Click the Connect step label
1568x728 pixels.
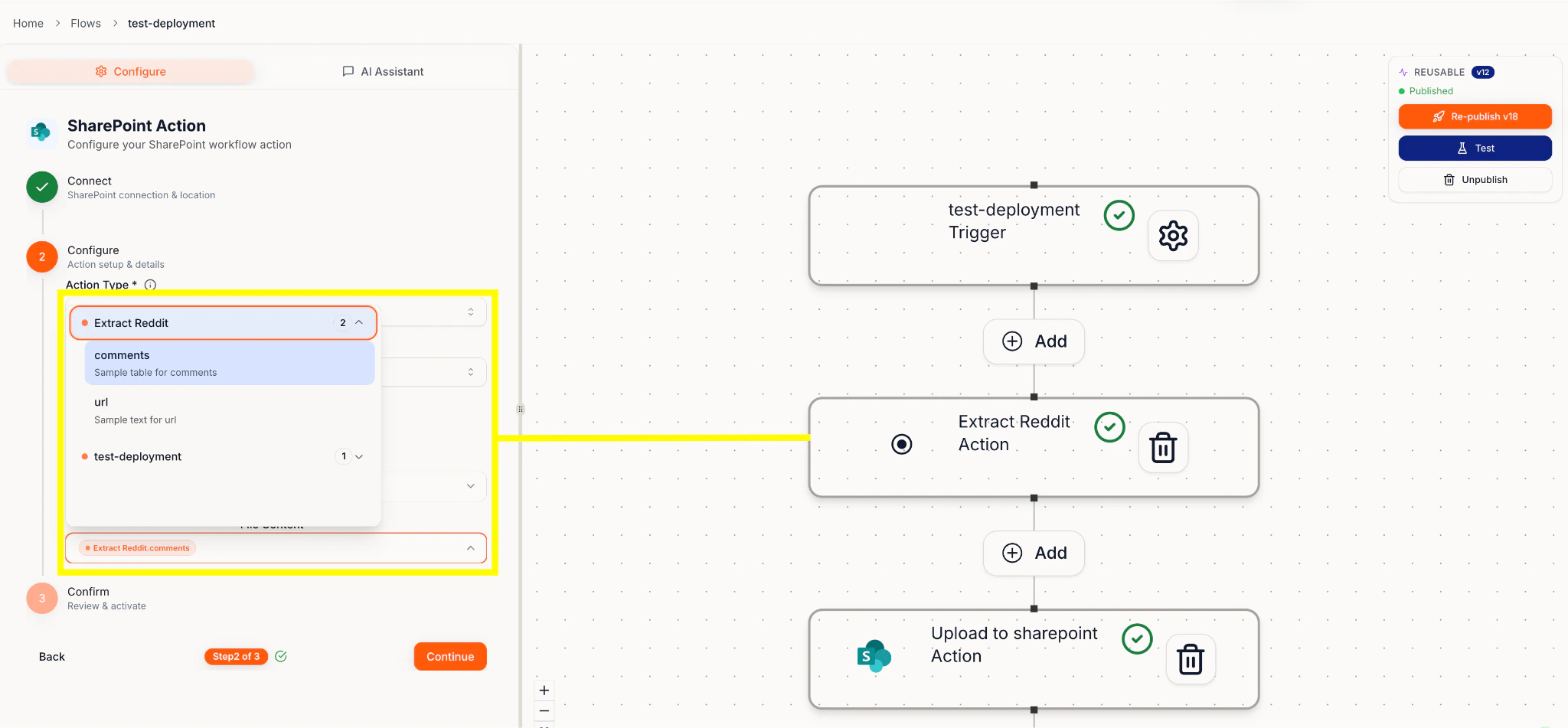pos(90,181)
